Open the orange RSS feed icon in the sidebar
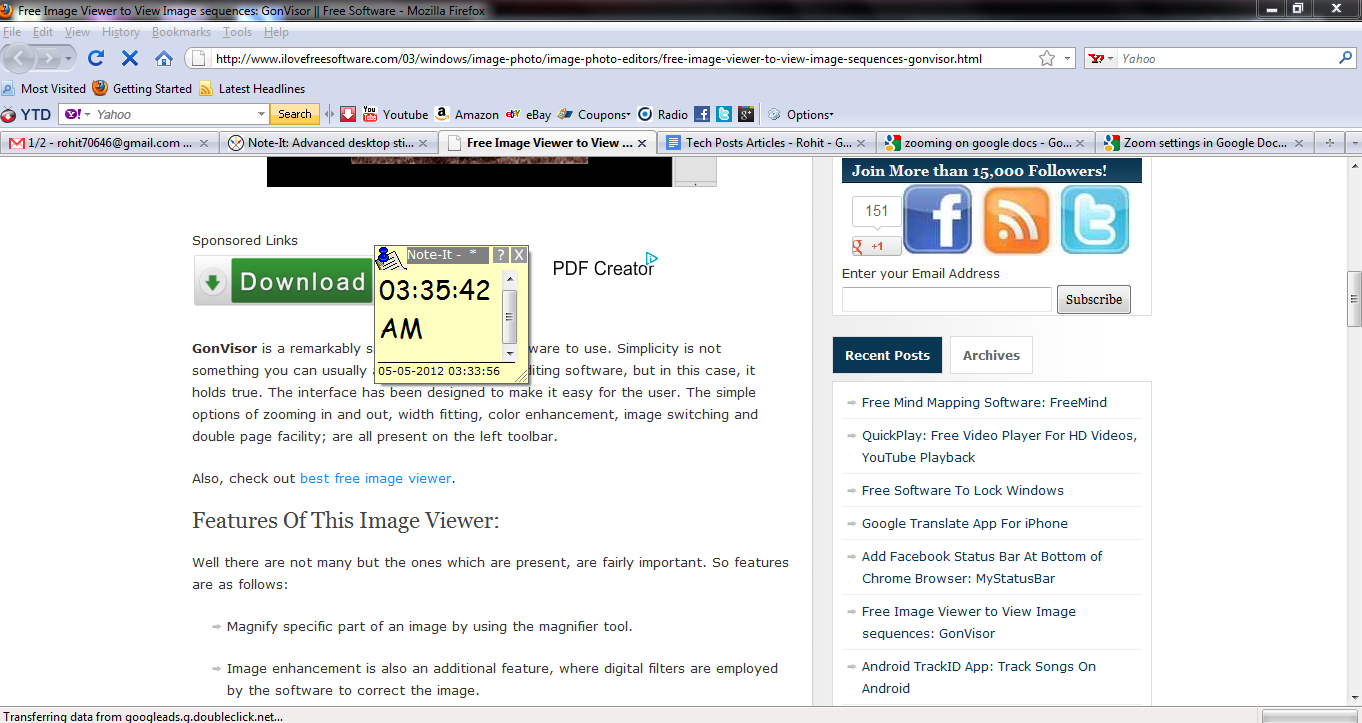Viewport: 1362px width, 723px height. [1017, 219]
